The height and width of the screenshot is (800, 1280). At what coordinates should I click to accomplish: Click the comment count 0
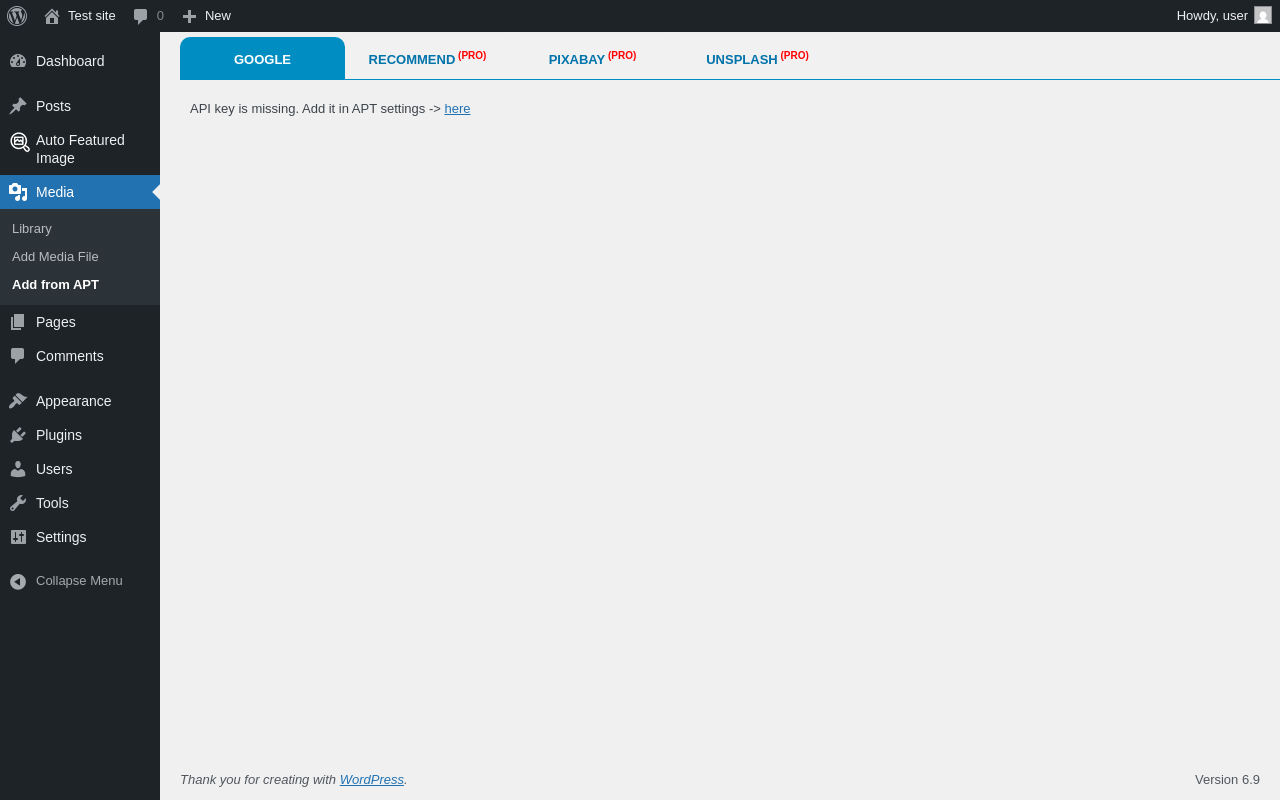tap(160, 15)
